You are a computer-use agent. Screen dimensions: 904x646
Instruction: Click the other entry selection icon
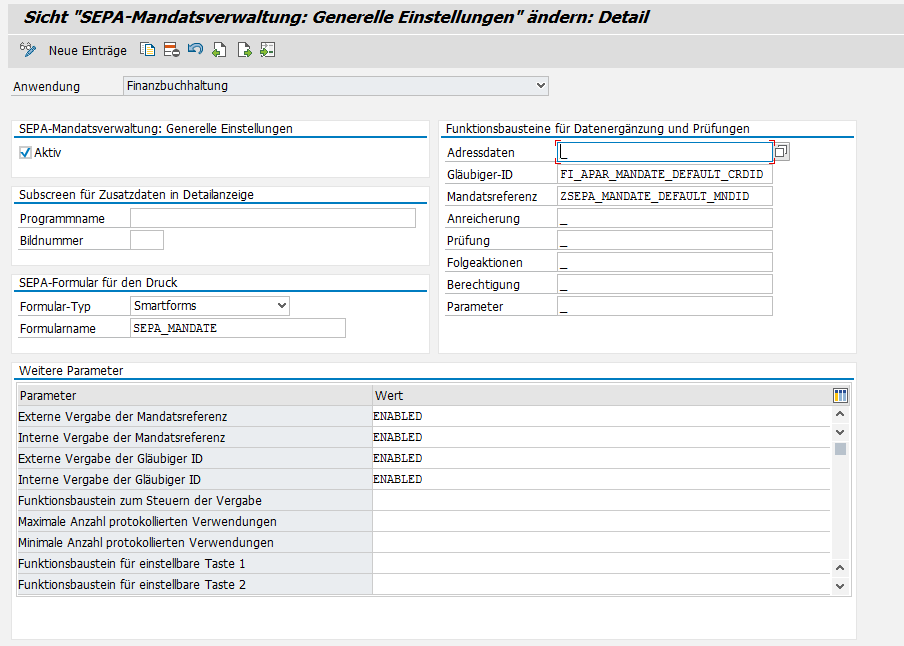pyautogui.click(x=267, y=50)
